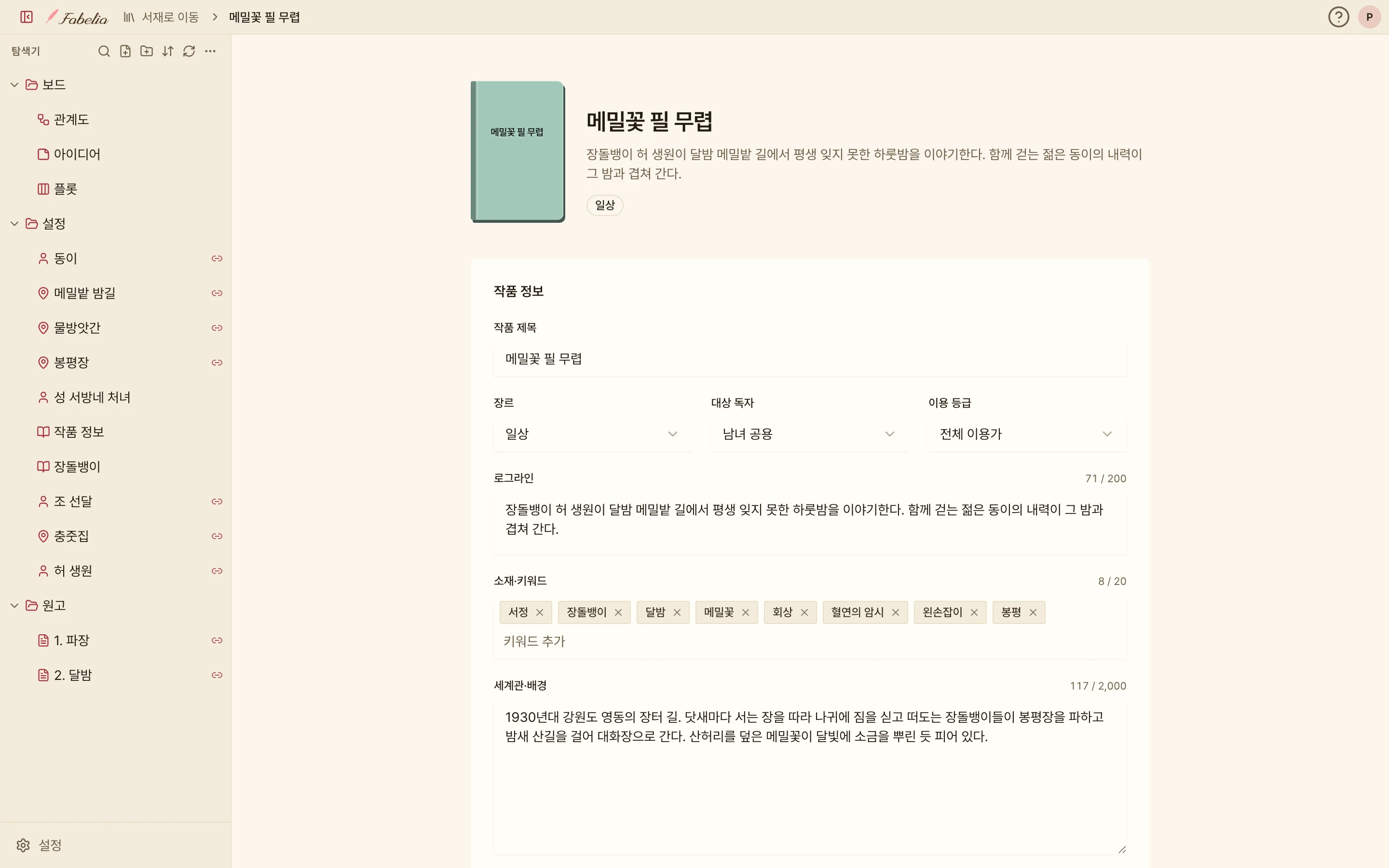The width and height of the screenshot is (1389, 868).
Task: Collapse the 원고 folder
Action: click(15, 606)
